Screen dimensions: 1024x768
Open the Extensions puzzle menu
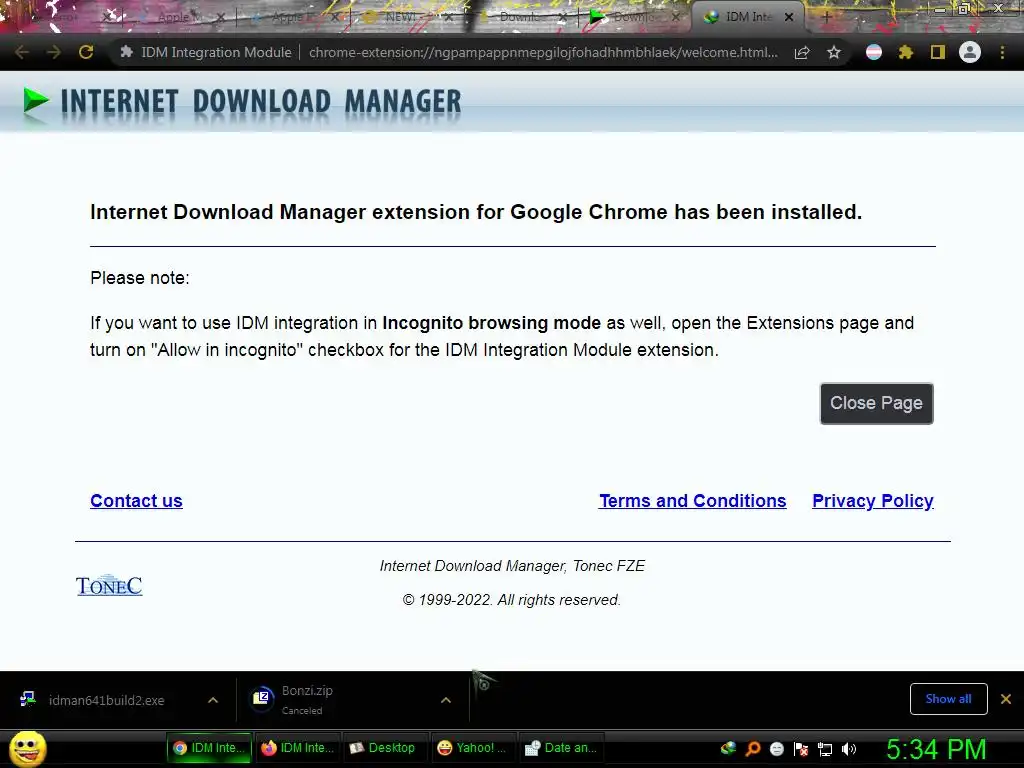906,52
